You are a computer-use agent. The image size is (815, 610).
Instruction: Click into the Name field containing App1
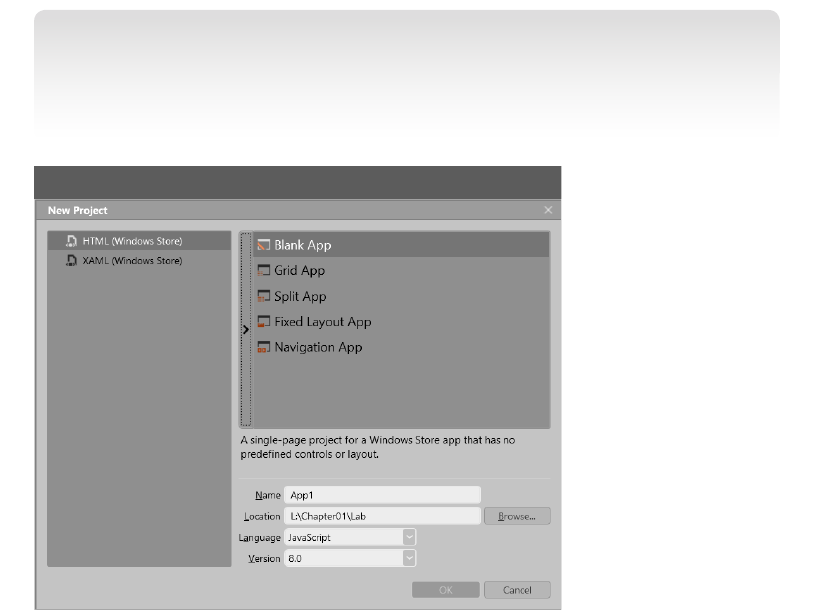[382, 495]
